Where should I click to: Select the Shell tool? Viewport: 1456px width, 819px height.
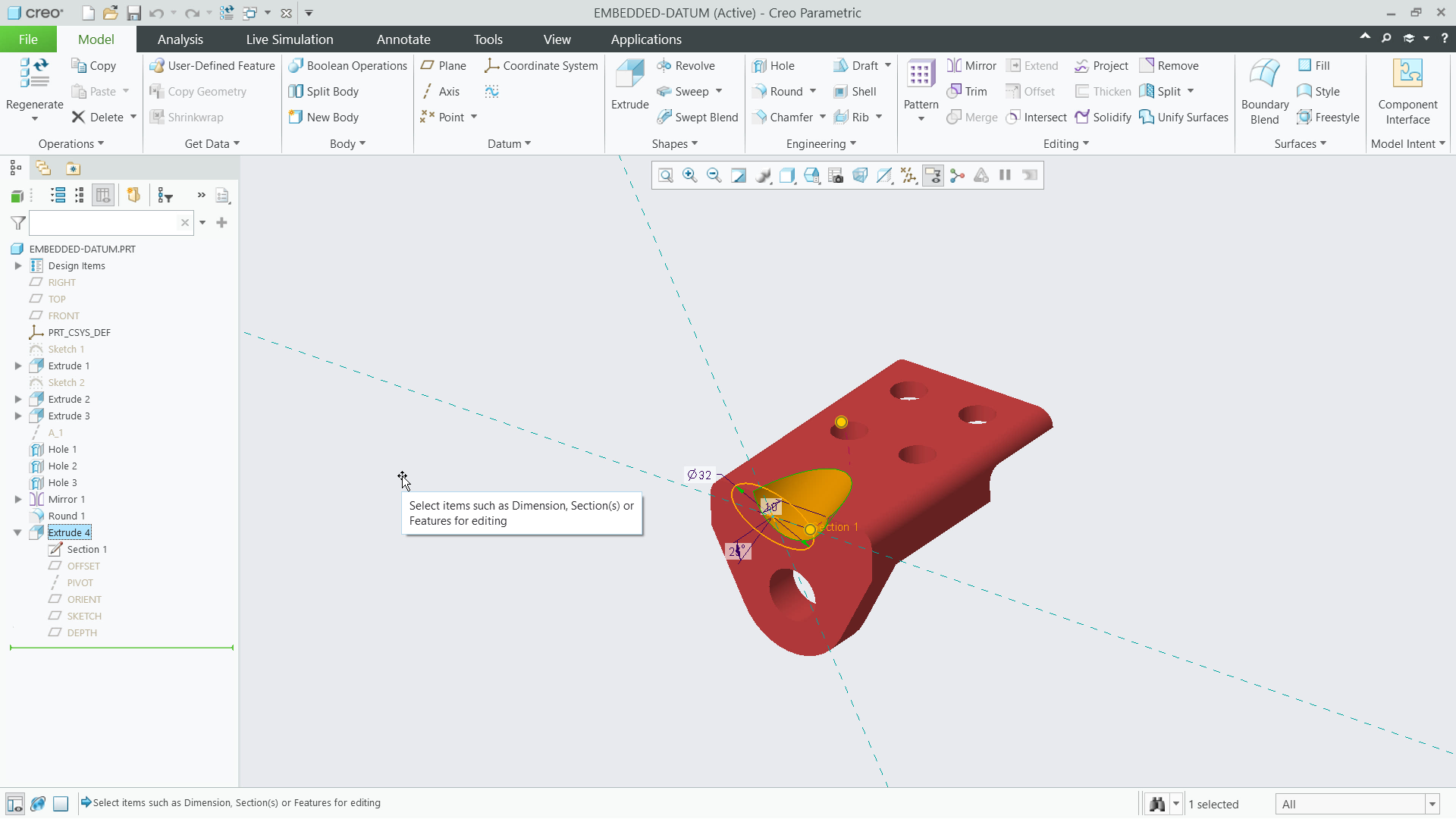(x=855, y=92)
